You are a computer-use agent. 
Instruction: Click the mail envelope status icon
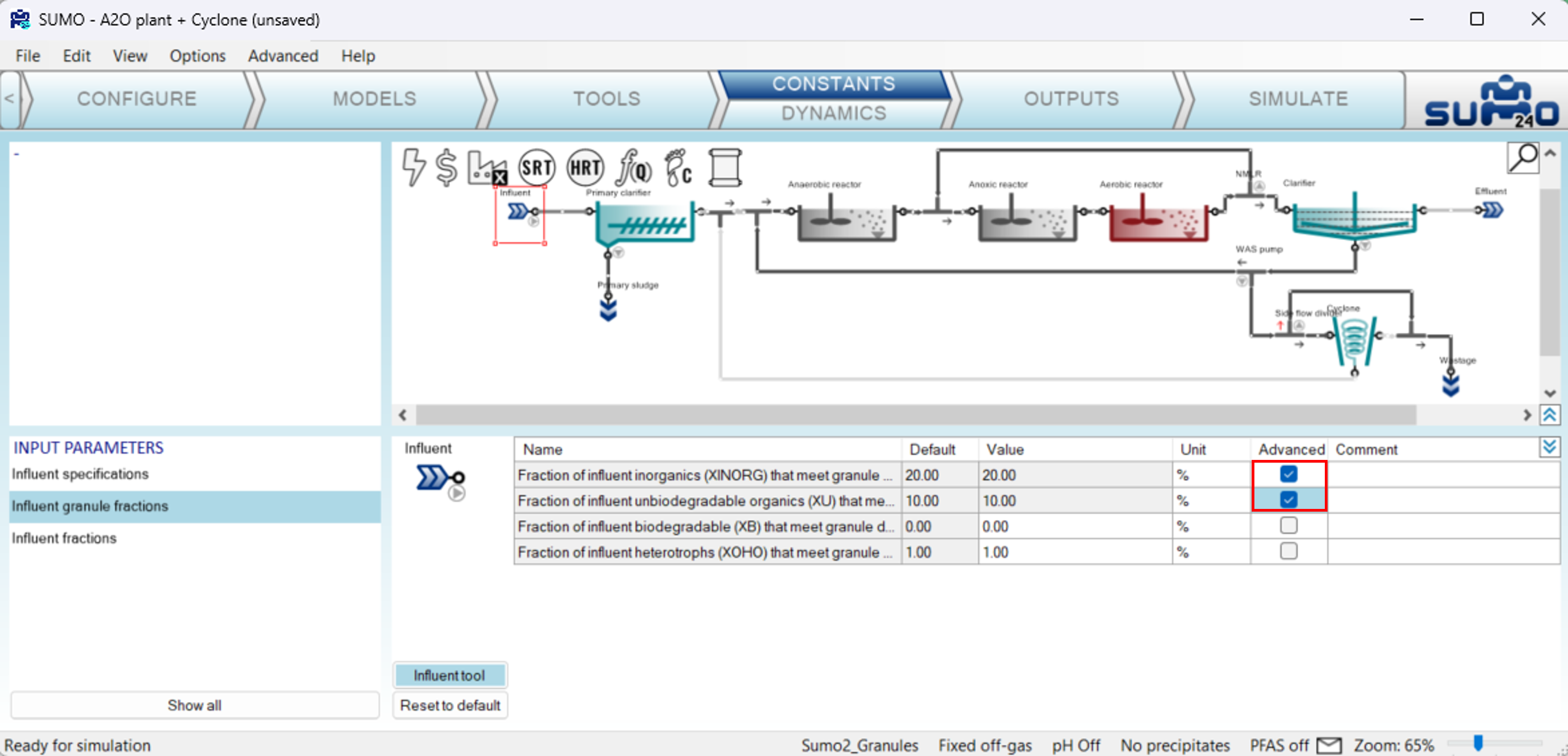(x=1329, y=745)
